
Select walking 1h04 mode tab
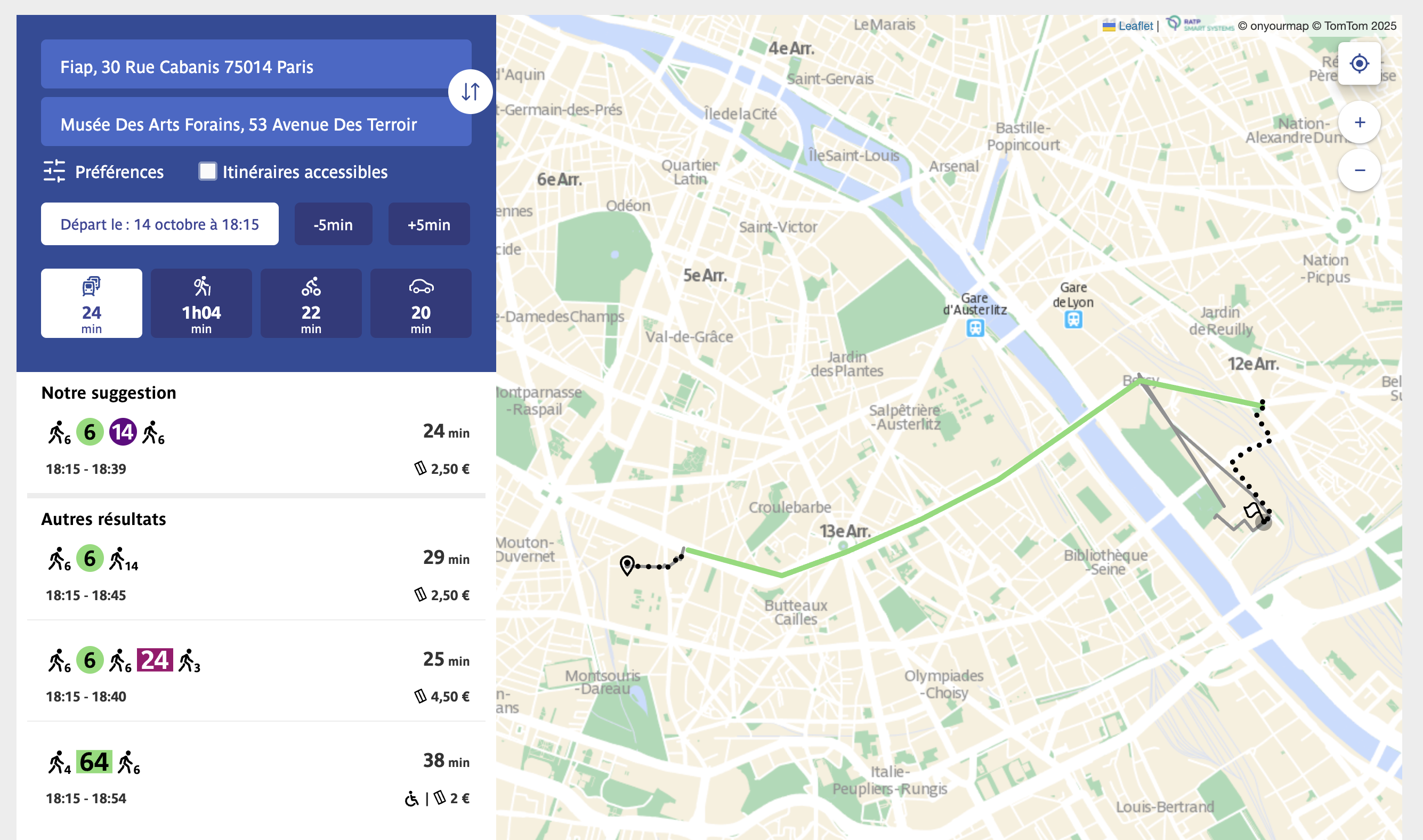point(201,303)
